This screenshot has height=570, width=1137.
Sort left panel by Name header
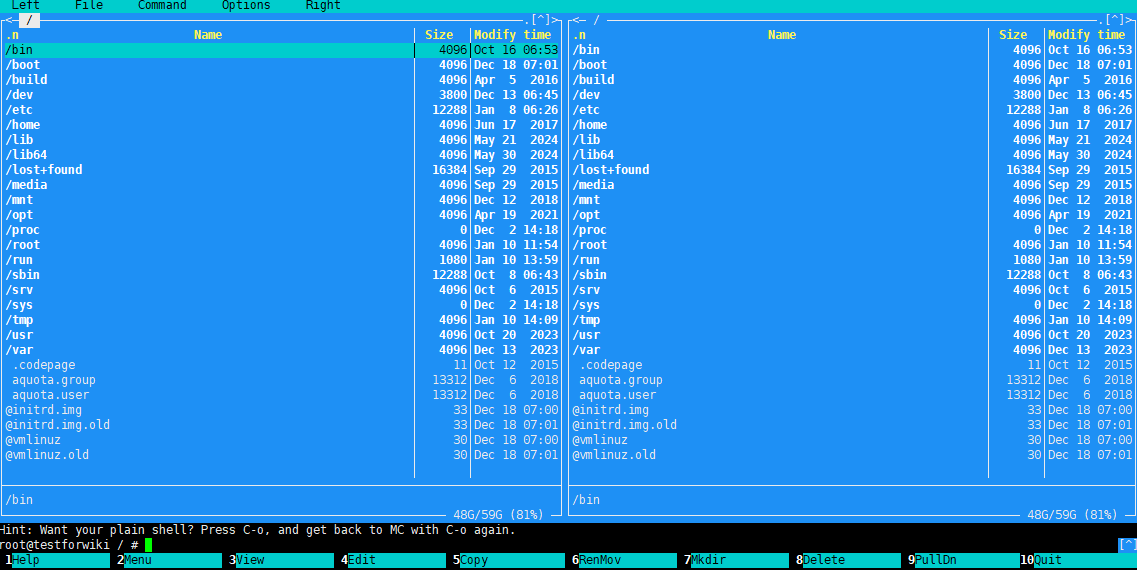[208, 35]
